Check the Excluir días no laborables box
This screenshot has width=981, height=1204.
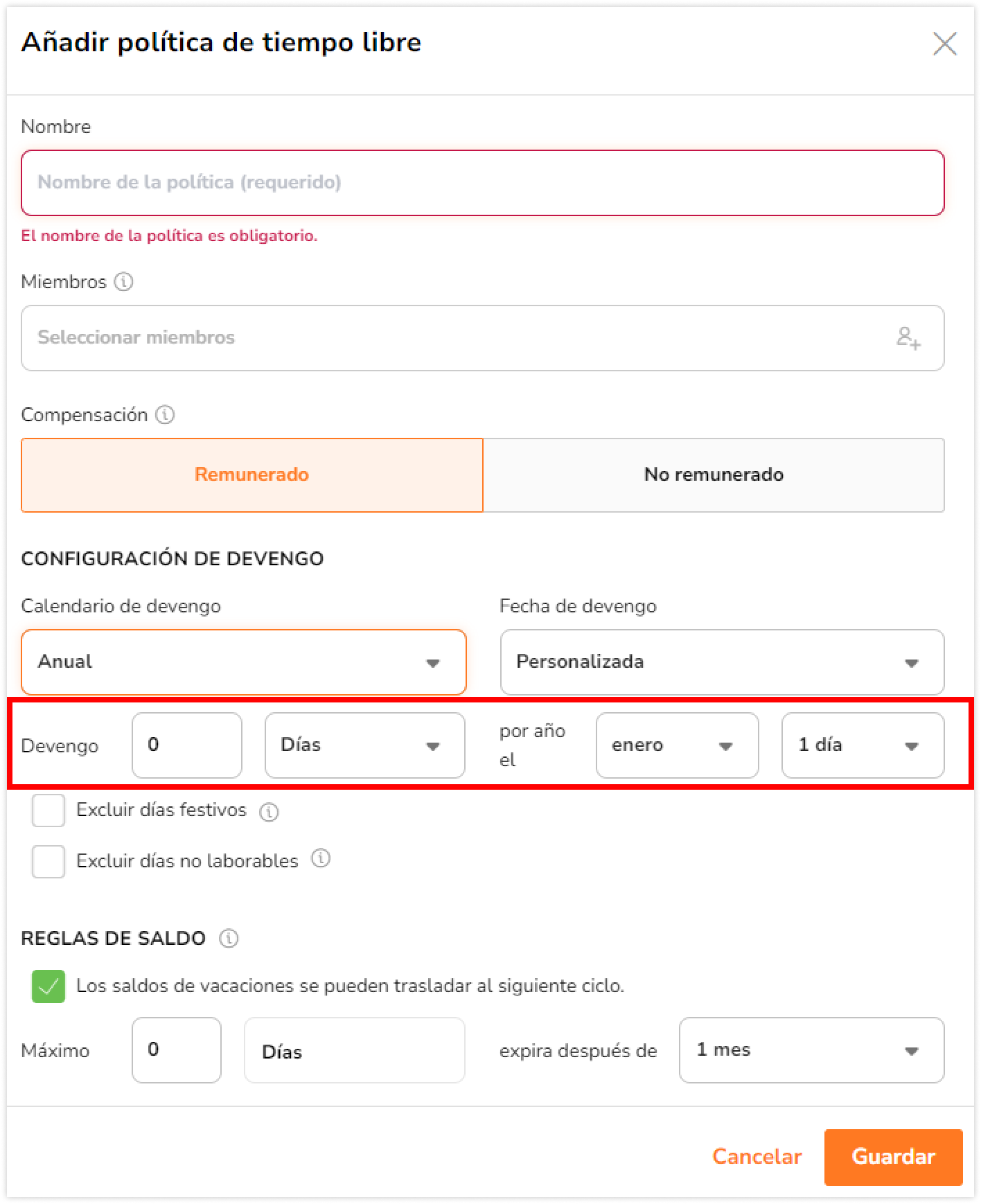coord(48,862)
